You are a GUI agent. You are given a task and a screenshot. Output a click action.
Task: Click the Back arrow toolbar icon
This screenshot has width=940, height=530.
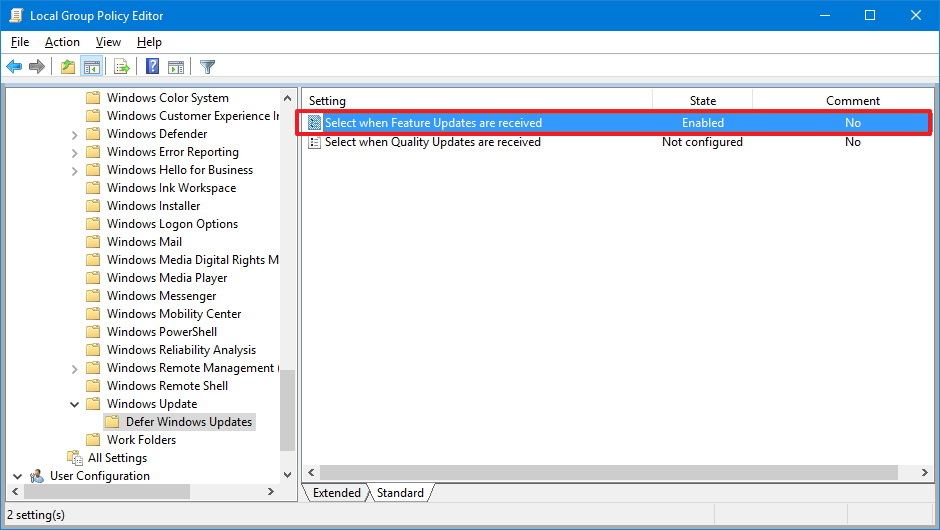[14, 67]
